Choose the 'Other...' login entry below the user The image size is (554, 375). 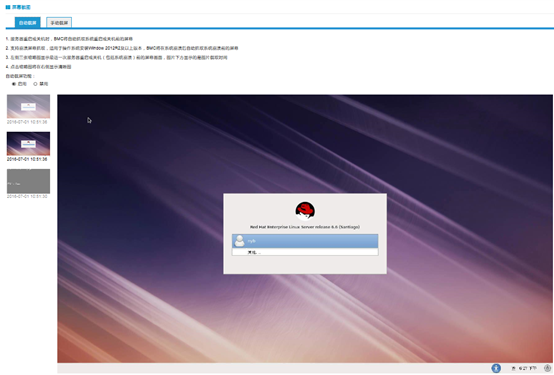click(305, 252)
